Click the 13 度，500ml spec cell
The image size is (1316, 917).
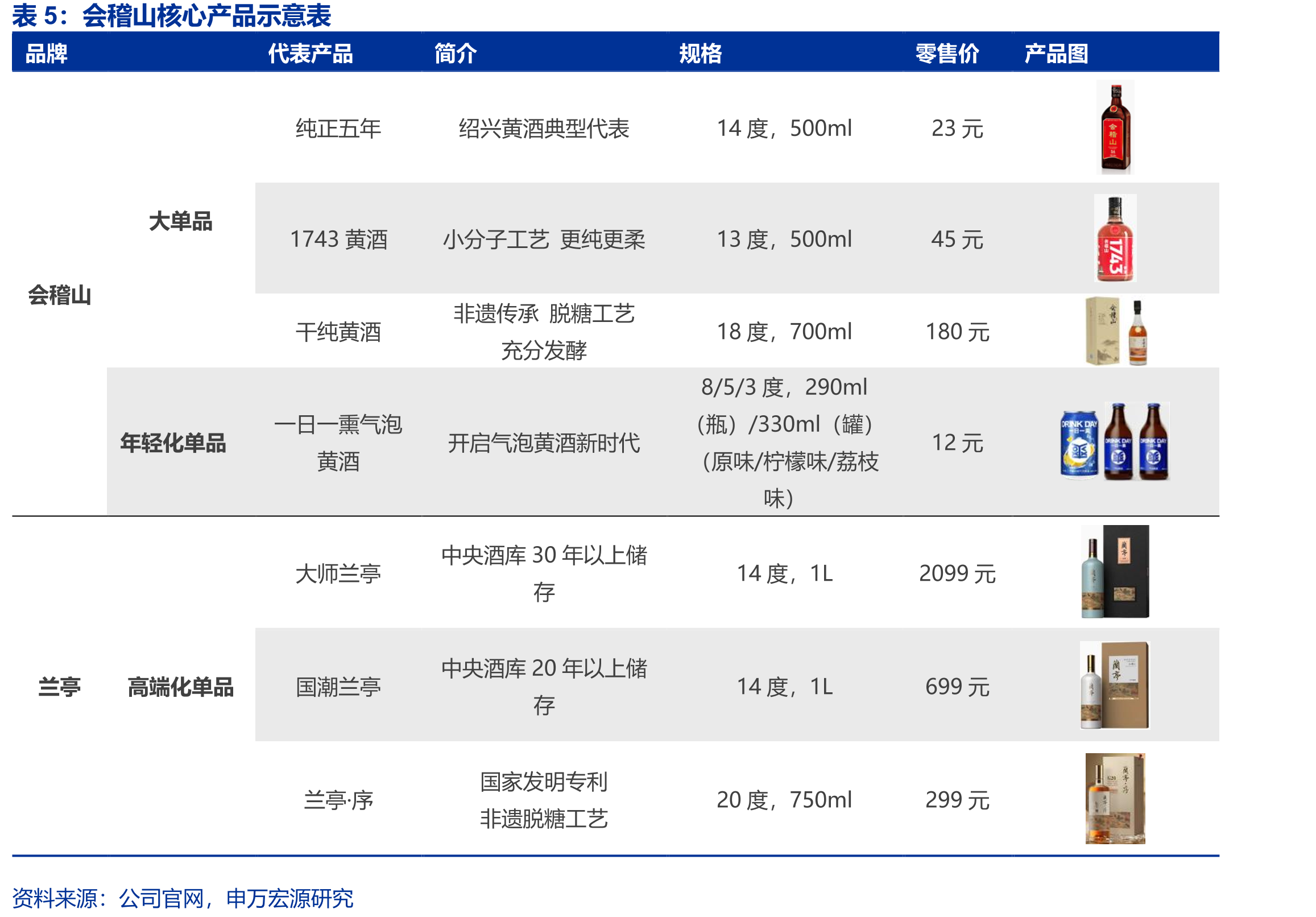(784, 239)
